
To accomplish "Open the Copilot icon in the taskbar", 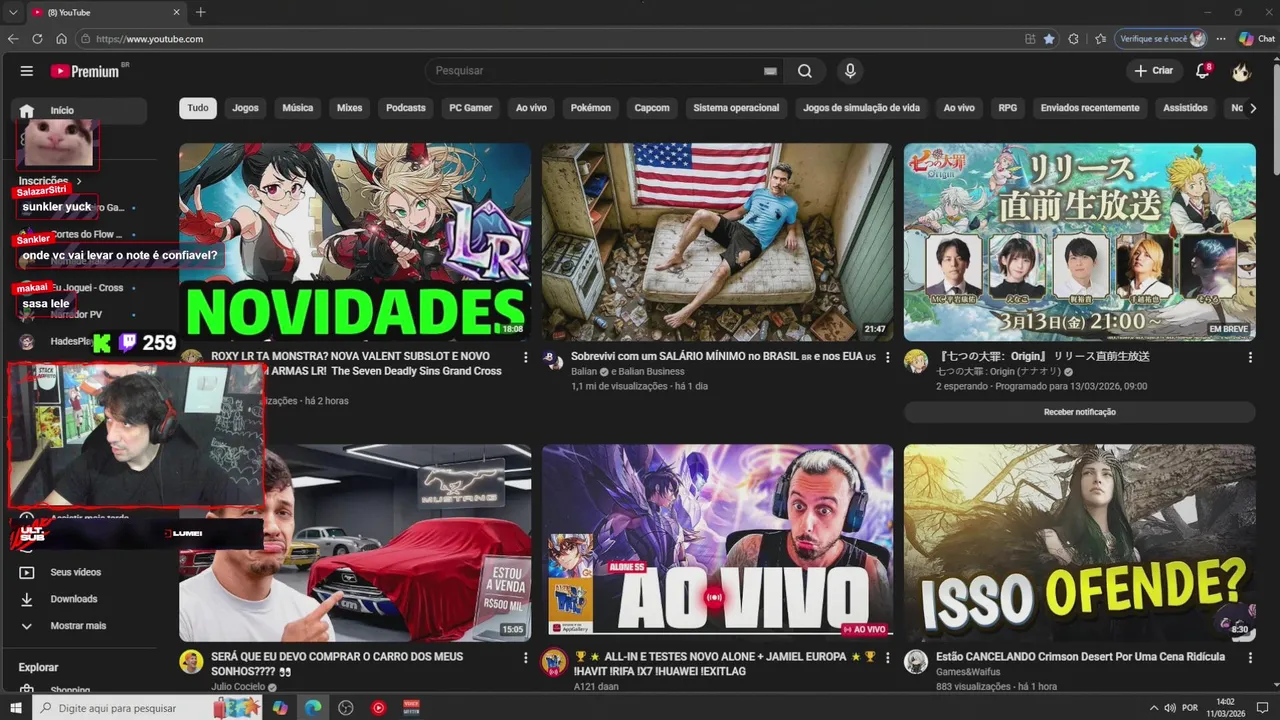I will click(x=280, y=708).
